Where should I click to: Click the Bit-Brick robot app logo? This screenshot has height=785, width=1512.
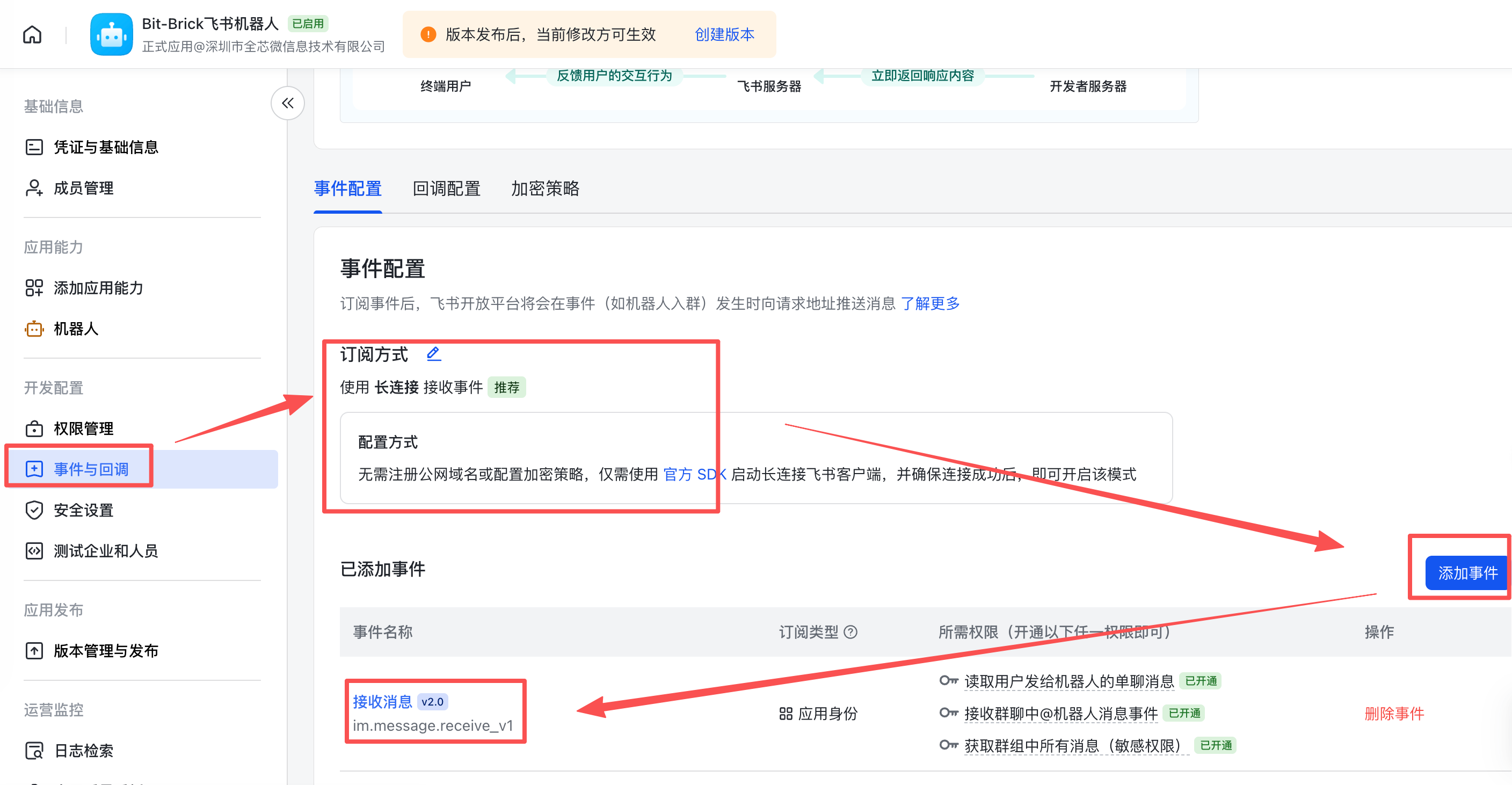click(x=111, y=35)
